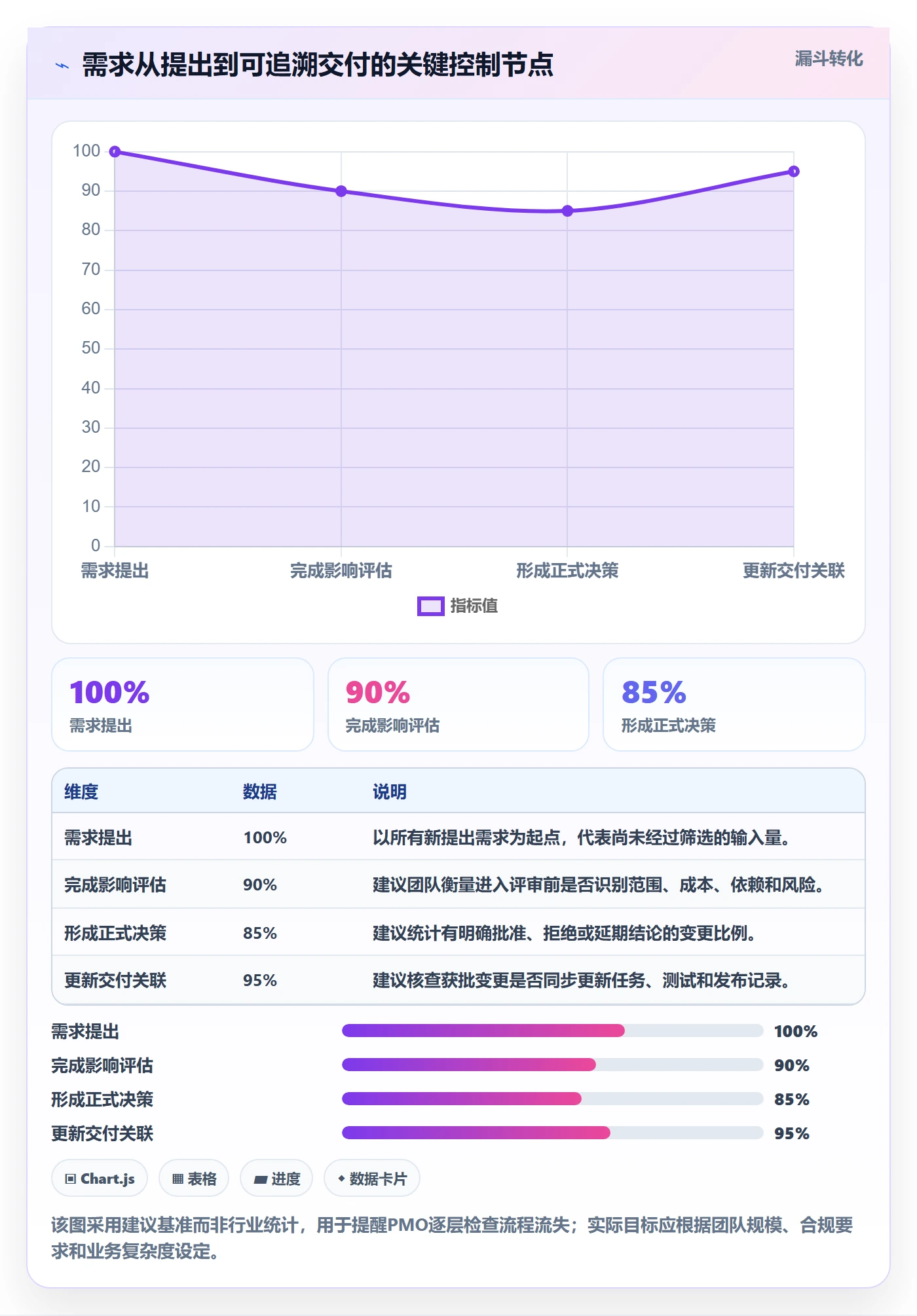Open the 85% 形成正式决策 stat card

tap(734, 704)
